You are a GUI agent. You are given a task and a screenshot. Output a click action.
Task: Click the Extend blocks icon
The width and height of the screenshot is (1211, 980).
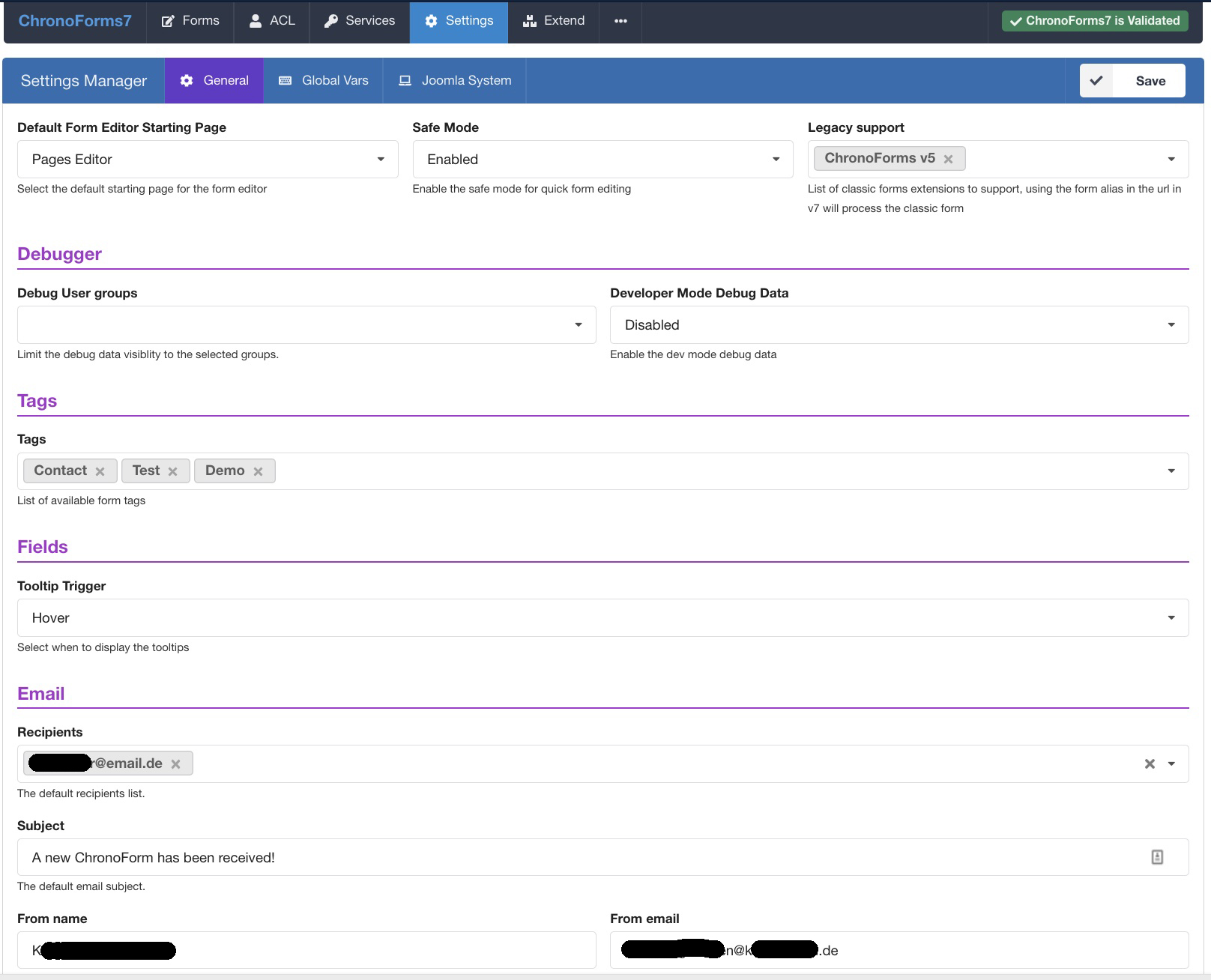coord(530,21)
